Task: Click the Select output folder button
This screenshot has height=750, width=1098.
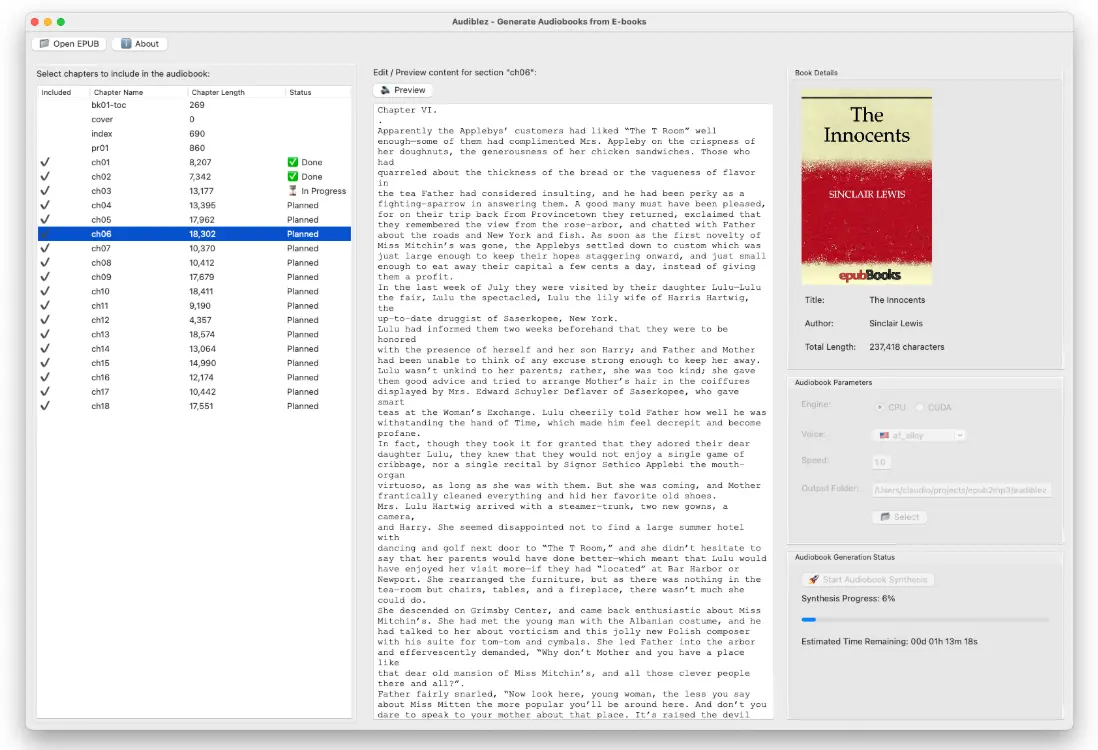Action: point(900,517)
